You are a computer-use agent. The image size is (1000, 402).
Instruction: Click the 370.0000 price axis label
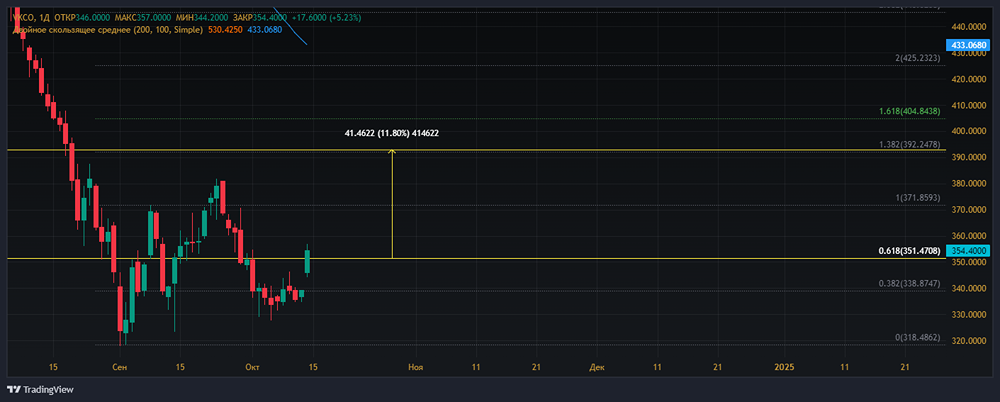(x=969, y=210)
